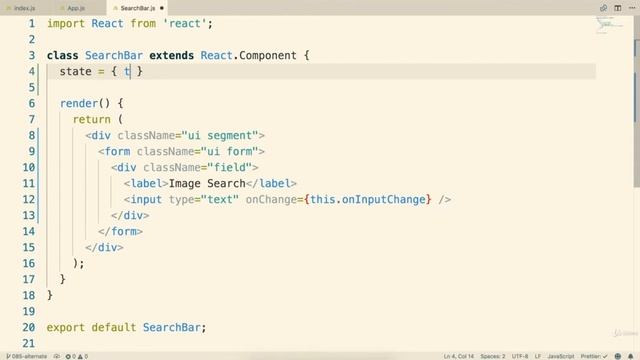The height and width of the screenshot is (360, 640).
Task: Click line number 1 in gutter
Action: pyautogui.click(x=31, y=24)
